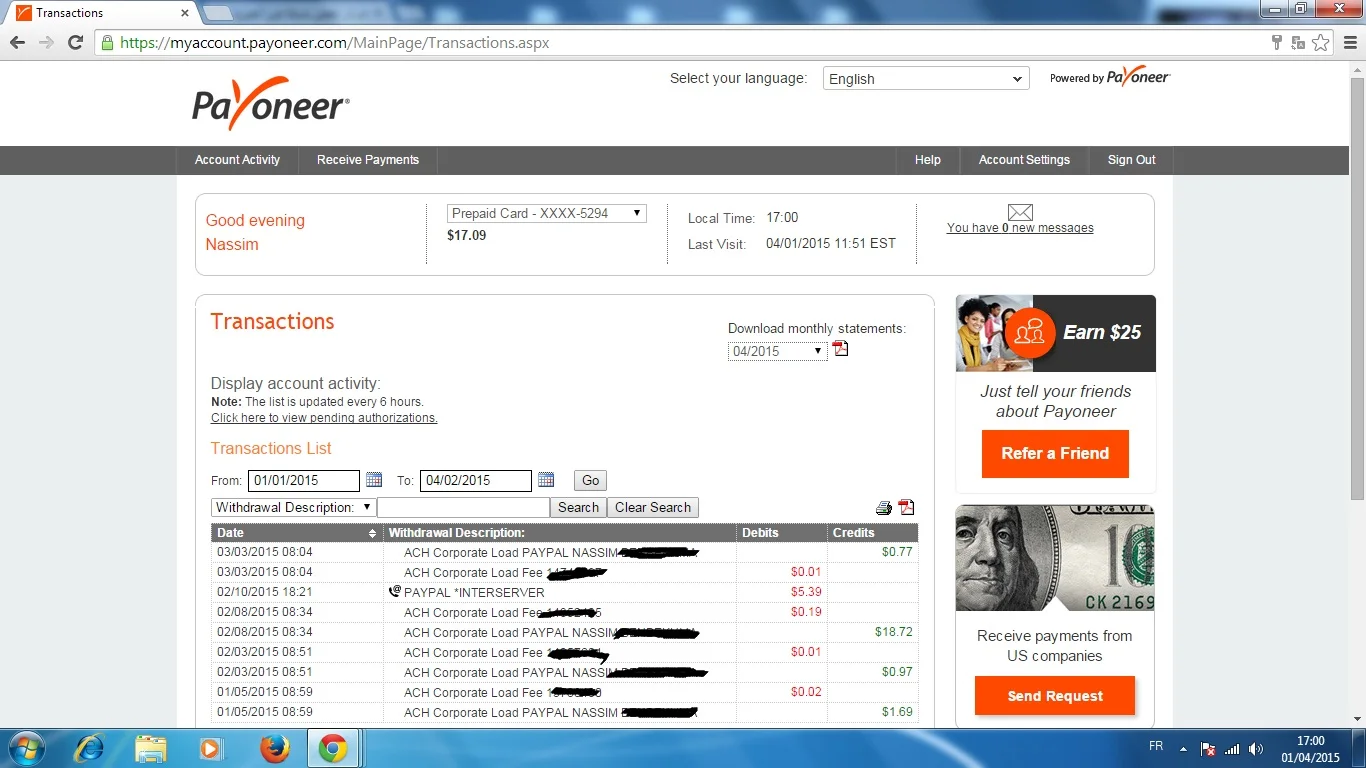Click the PDF icon for monthly statements
Viewport: 1366px width, 768px height.
coord(840,349)
